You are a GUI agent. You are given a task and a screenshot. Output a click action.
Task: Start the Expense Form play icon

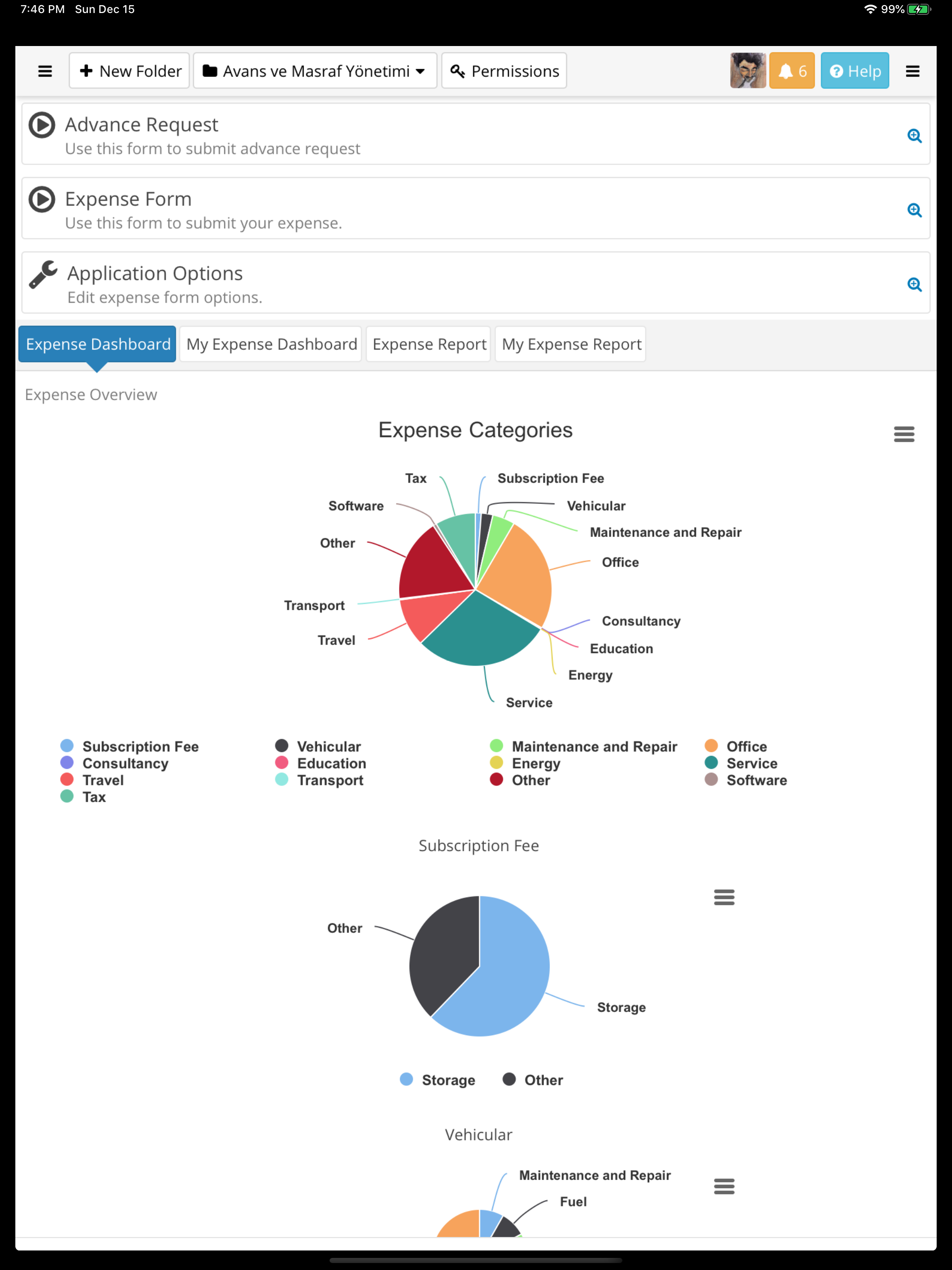[42, 200]
